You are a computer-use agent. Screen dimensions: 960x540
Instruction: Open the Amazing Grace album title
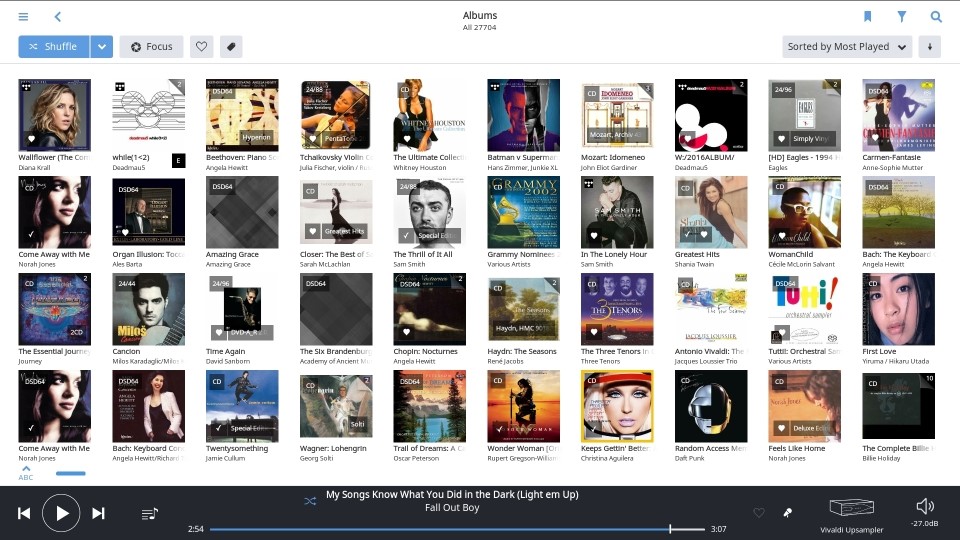(232, 254)
